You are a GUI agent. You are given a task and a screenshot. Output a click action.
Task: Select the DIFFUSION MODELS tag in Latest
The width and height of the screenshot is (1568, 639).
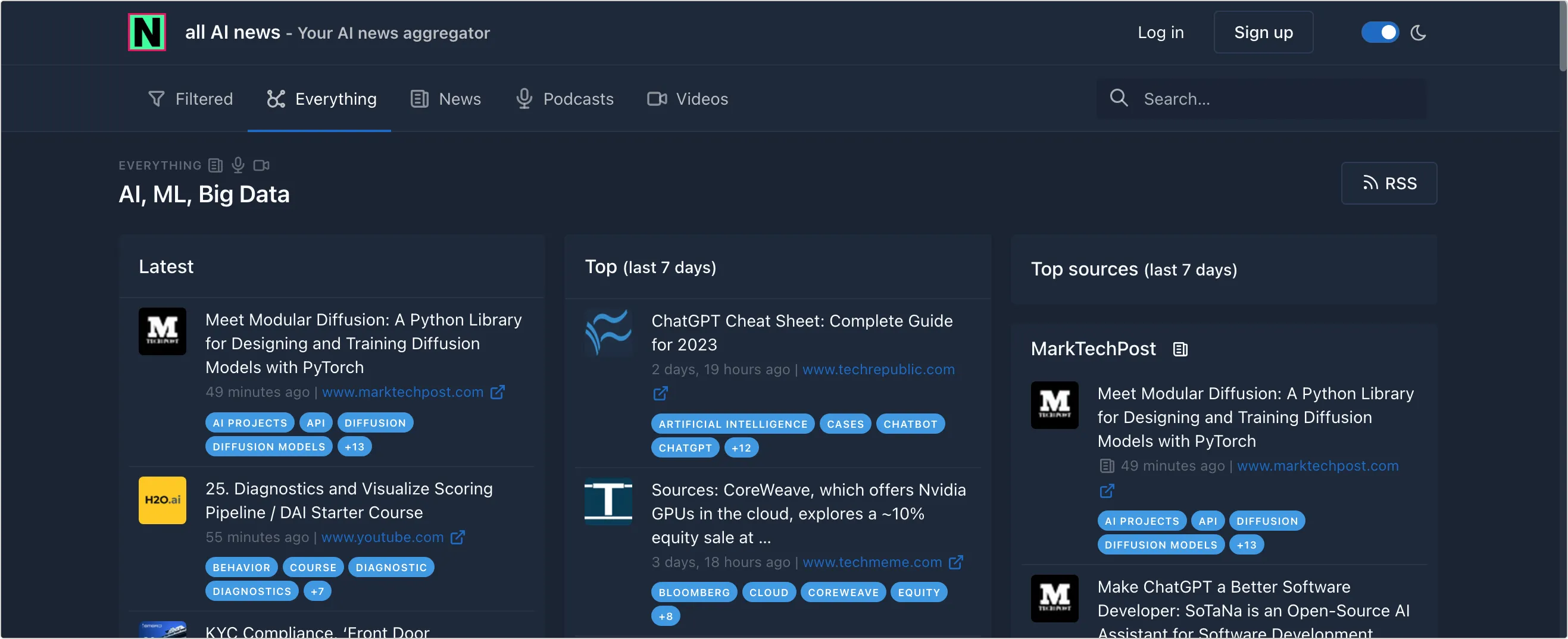coord(269,447)
